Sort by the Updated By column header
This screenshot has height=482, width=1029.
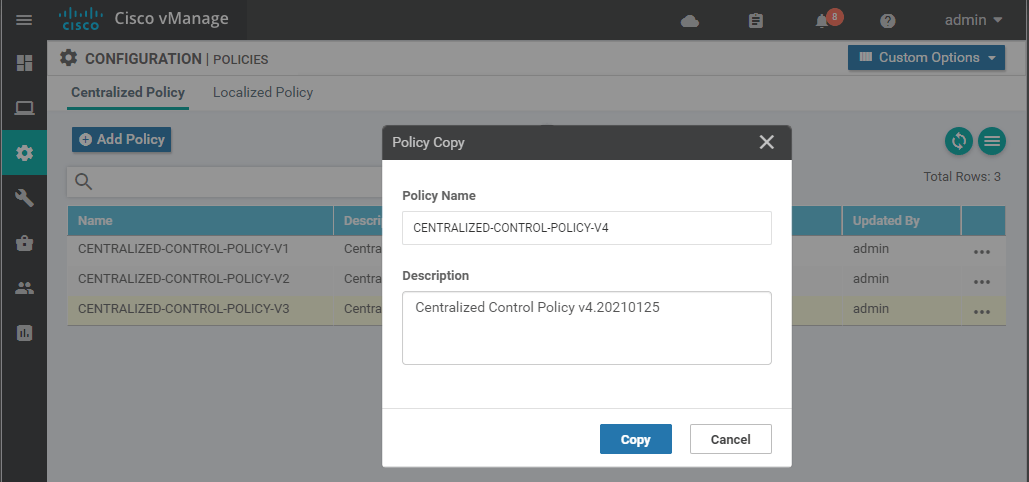(x=902, y=221)
